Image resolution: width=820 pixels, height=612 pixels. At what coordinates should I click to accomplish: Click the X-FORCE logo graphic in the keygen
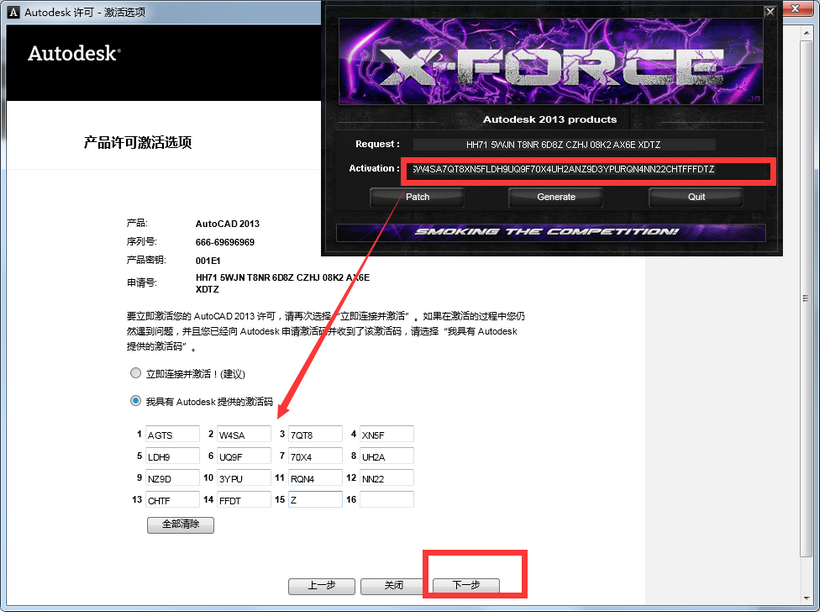[x=548, y=60]
